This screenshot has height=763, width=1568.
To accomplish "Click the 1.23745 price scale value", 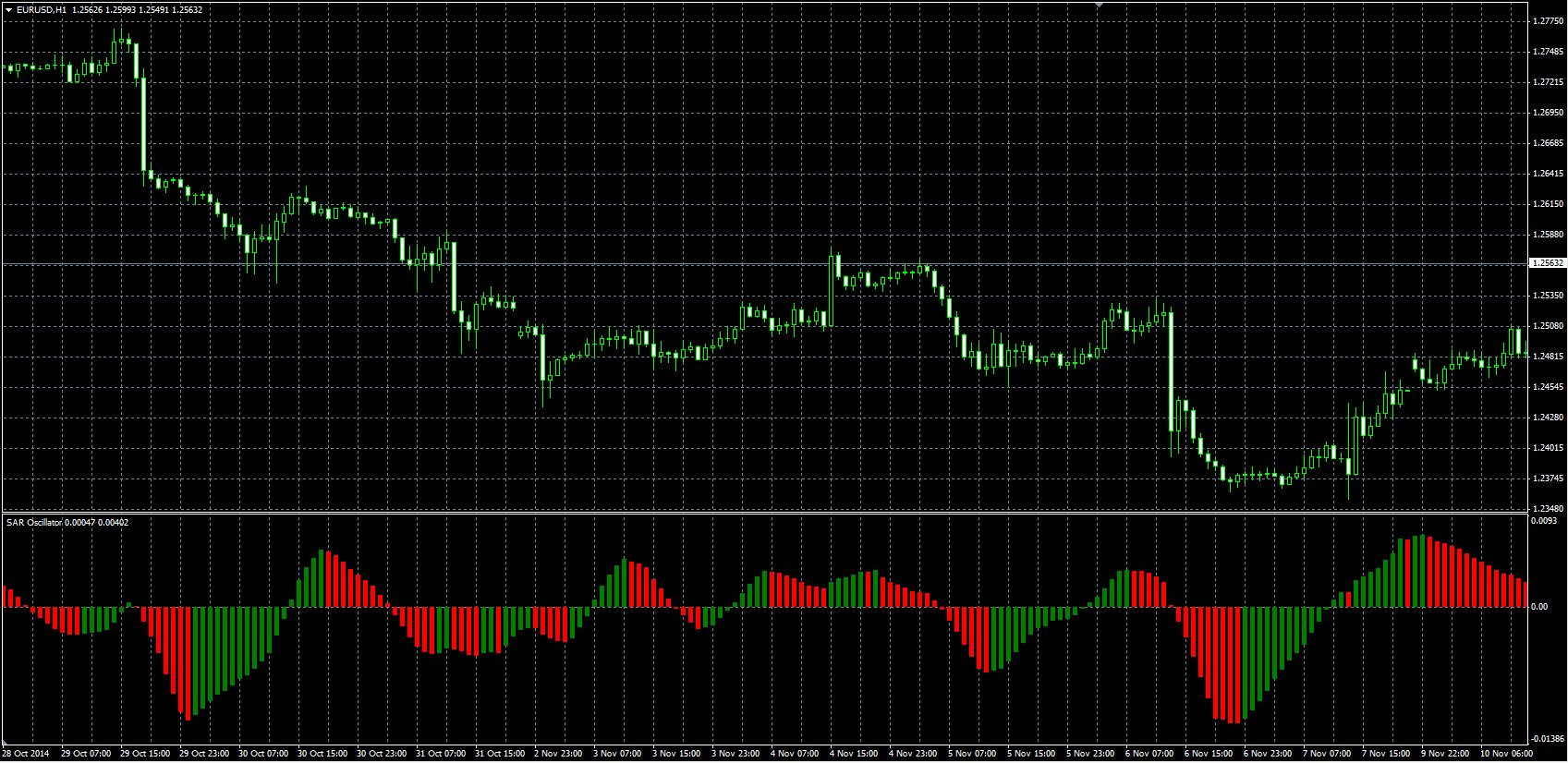I will pos(1548,478).
